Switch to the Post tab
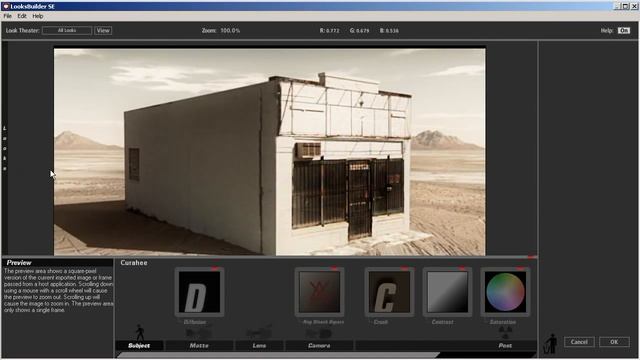The image size is (640, 360). (505, 346)
